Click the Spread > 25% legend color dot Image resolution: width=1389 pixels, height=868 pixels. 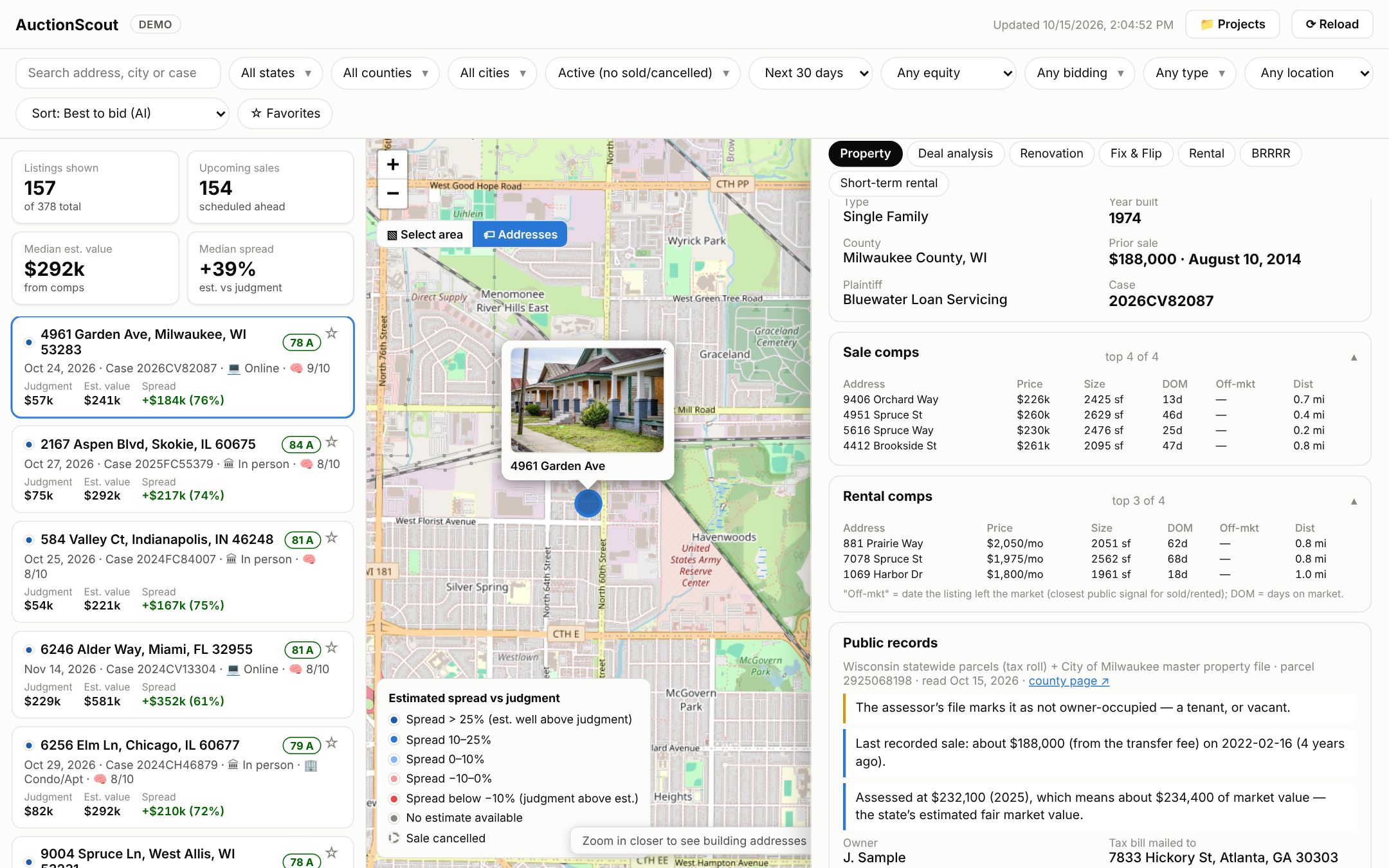coord(394,719)
